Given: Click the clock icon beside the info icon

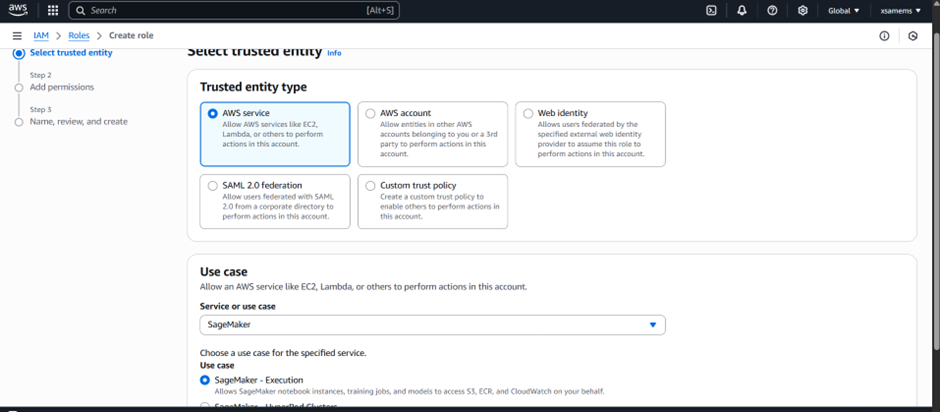Looking at the screenshot, I should coord(913,36).
